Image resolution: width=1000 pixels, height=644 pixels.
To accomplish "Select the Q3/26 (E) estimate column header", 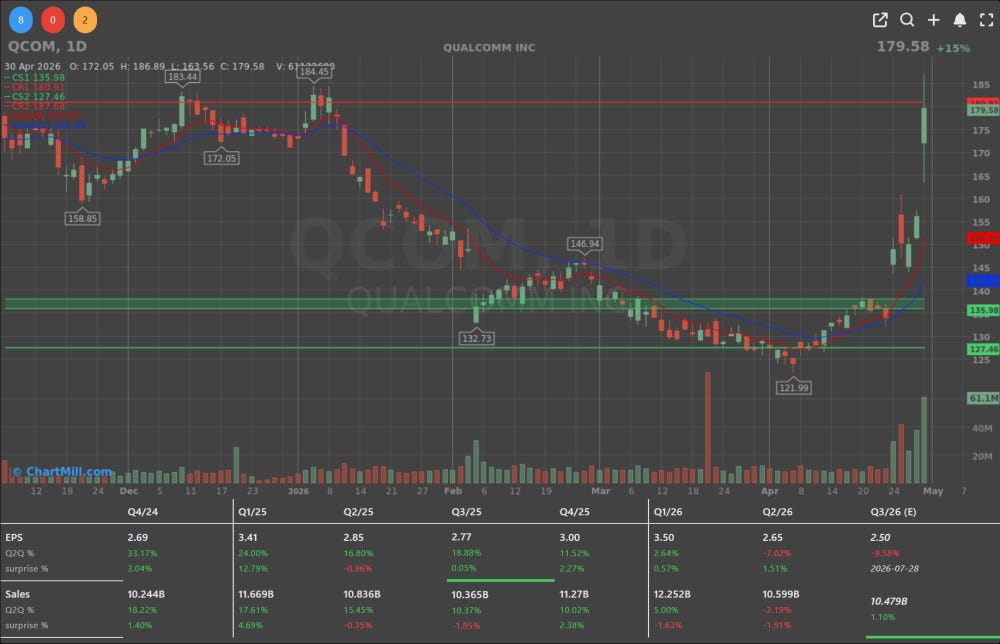I will click(893, 512).
